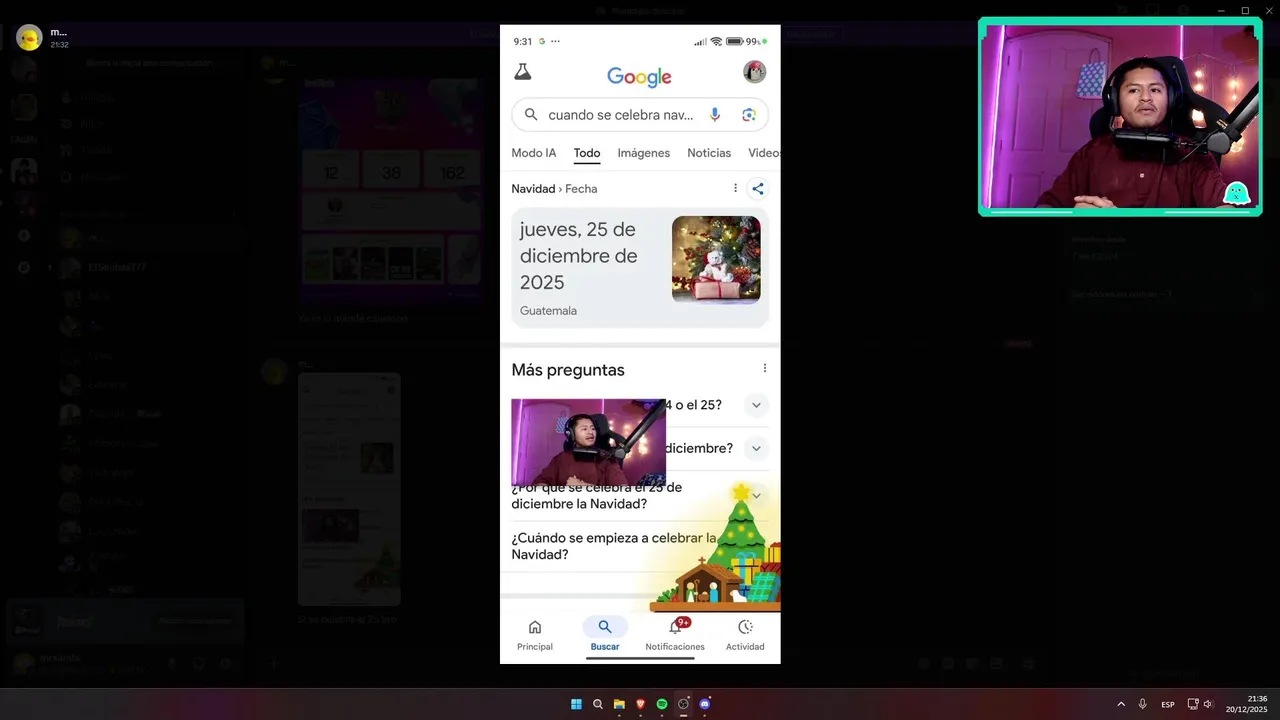Viewport: 1280px width, 720px height.
Task: Open Discord from the taskbar
Action: coord(705,704)
